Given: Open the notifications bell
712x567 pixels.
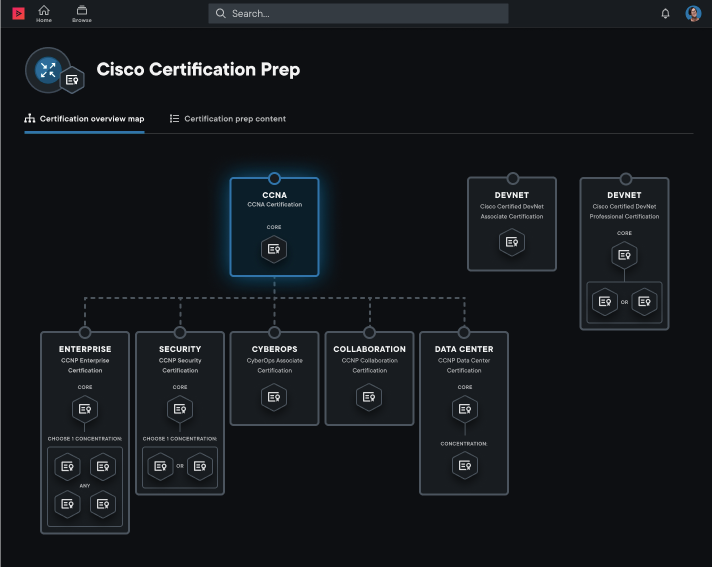Looking at the screenshot, I should pos(665,14).
